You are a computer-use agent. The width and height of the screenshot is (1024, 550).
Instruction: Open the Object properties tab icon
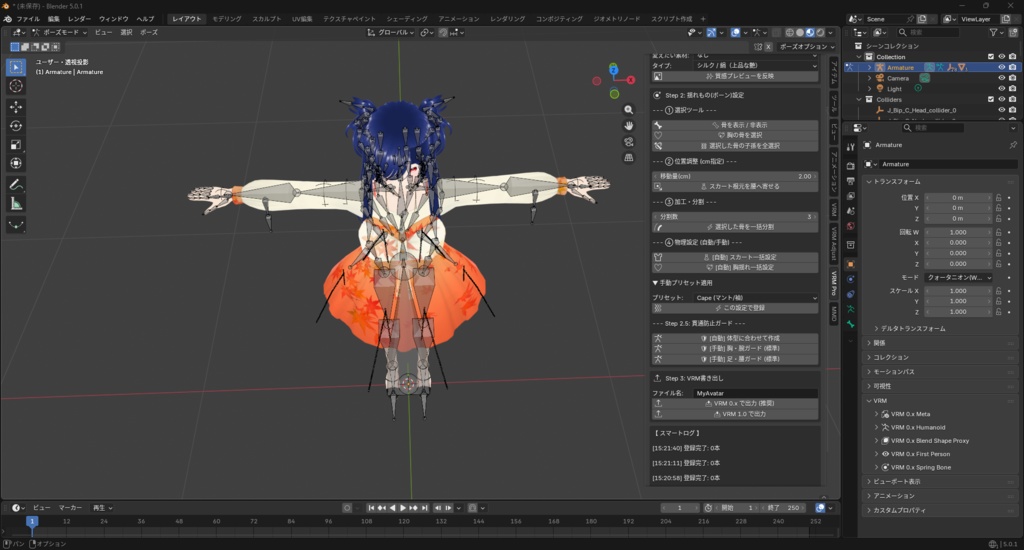(850, 264)
